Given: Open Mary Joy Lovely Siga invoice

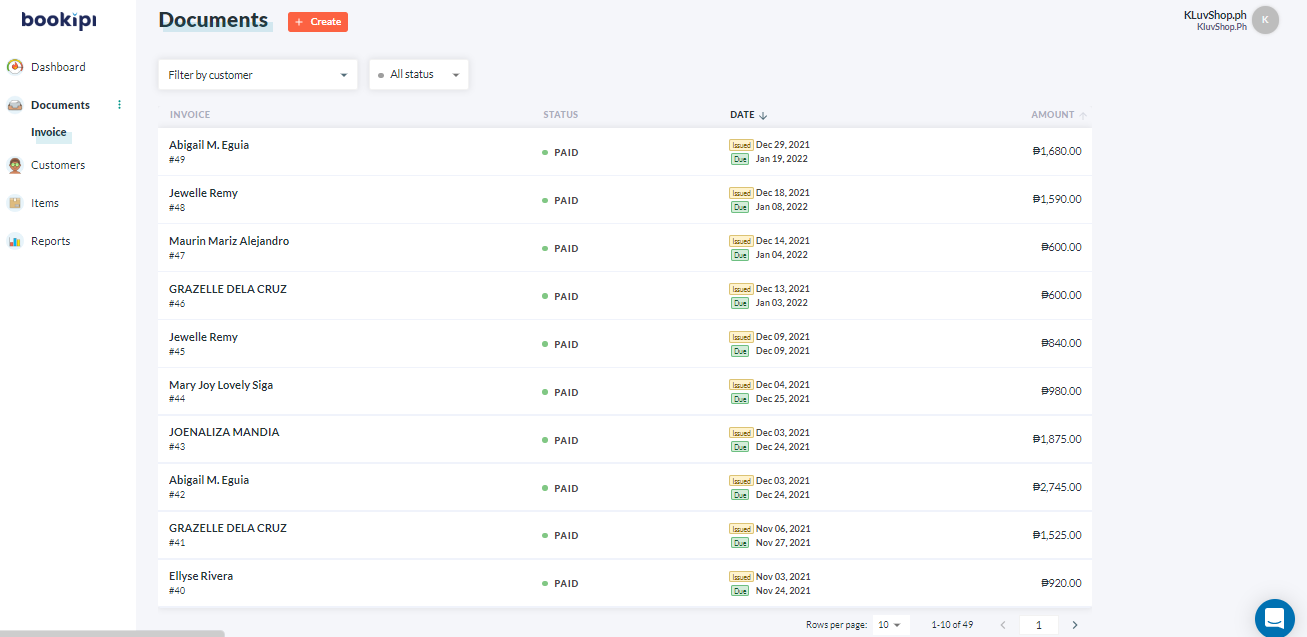Looking at the screenshot, I should (x=625, y=392).
